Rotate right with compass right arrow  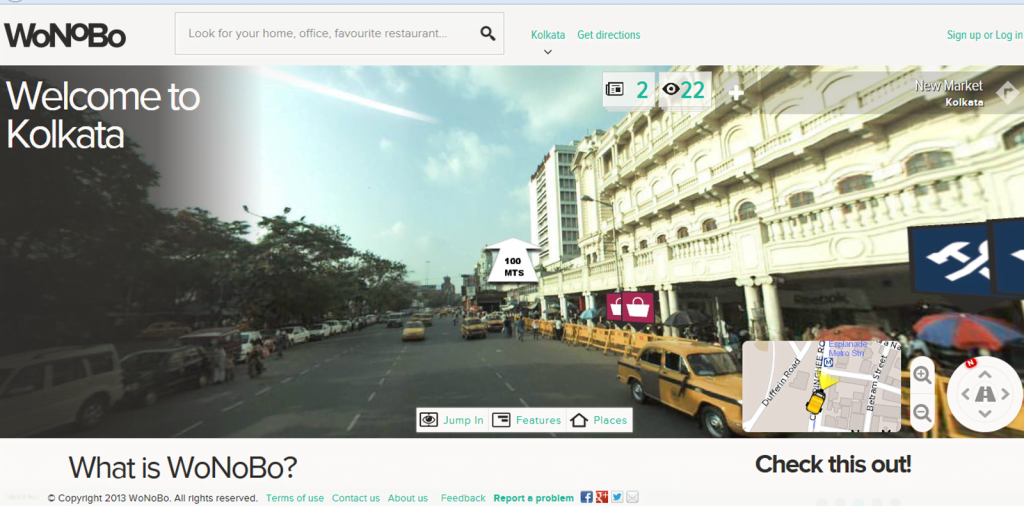[x=1005, y=394]
